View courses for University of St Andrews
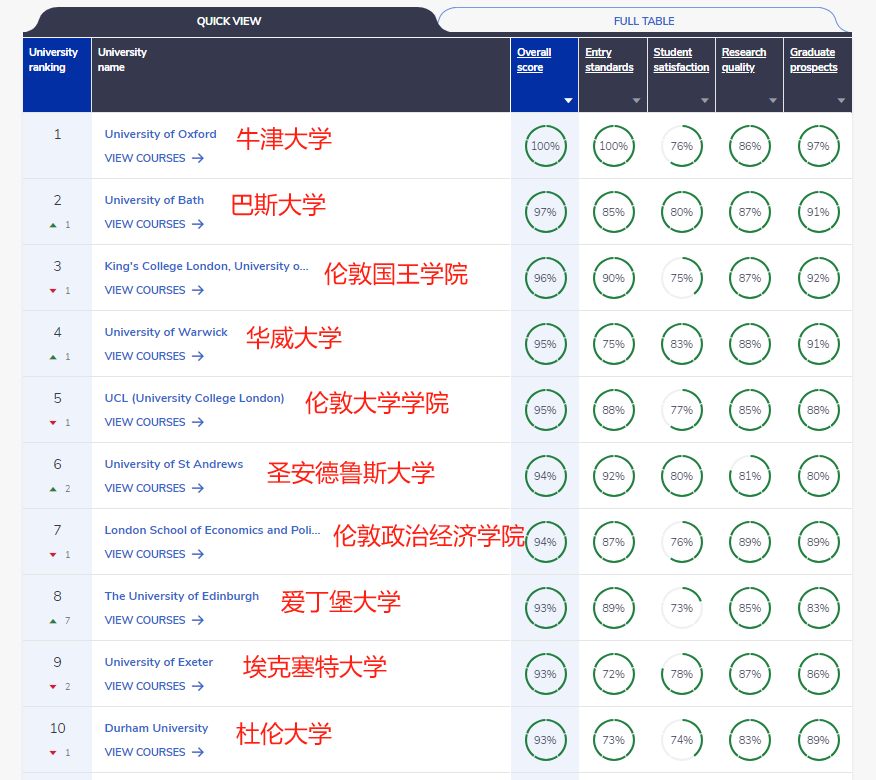Image resolution: width=876 pixels, height=780 pixels. tap(154, 488)
